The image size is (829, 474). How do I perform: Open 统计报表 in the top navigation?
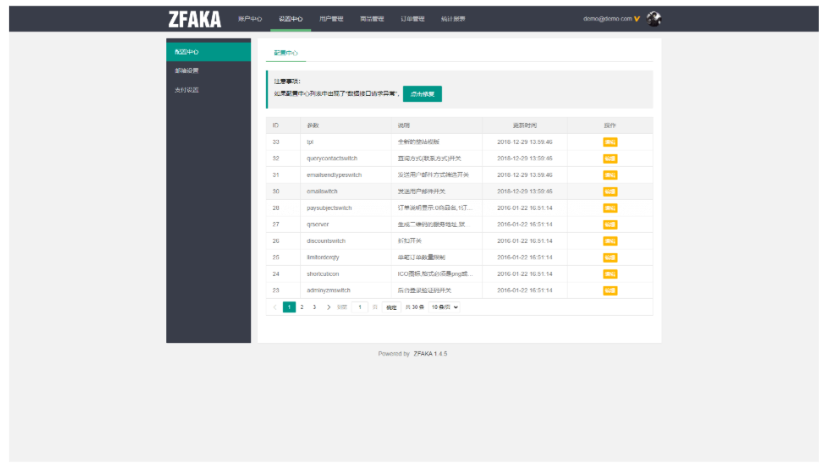[x=453, y=18]
